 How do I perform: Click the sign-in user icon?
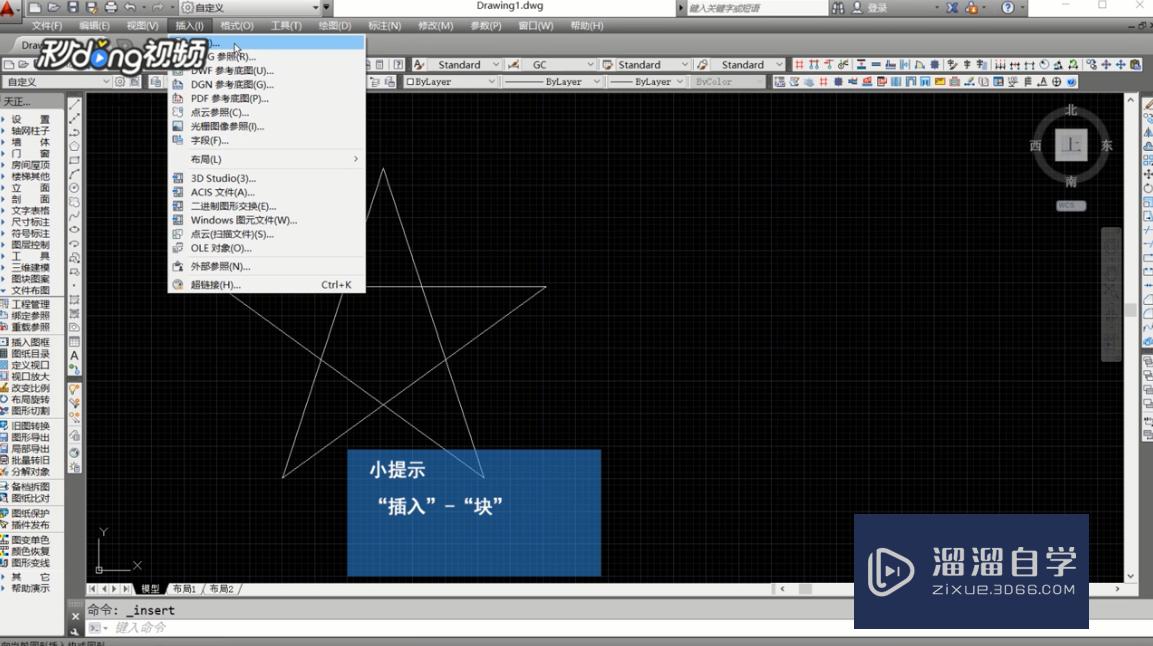pos(857,7)
